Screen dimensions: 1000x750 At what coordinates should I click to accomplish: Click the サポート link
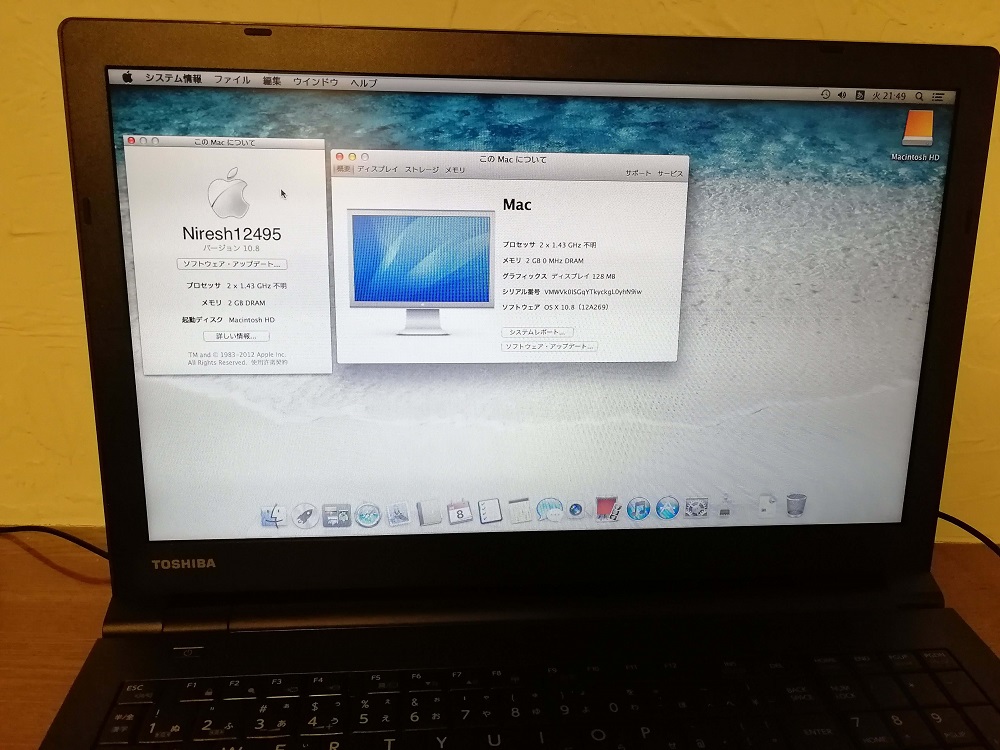pyautogui.click(x=633, y=171)
